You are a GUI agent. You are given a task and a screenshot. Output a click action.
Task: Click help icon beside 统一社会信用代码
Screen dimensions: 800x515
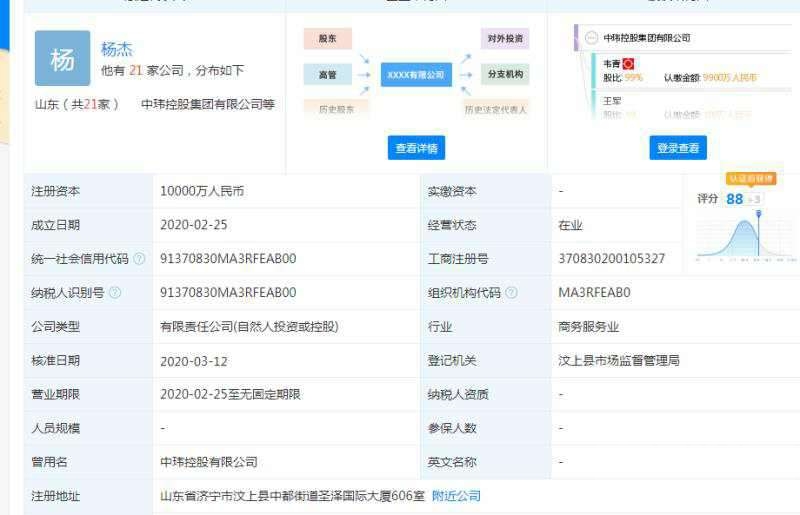[x=139, y=258]
